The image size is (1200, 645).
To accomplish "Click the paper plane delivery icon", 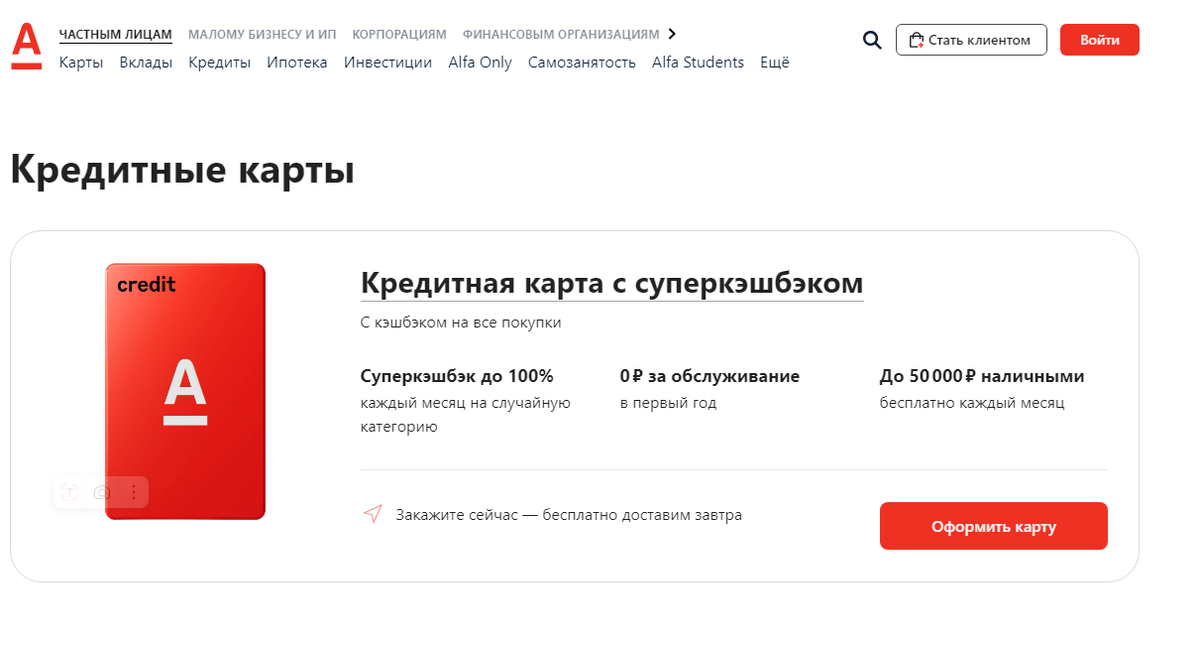I will point(373,513).
